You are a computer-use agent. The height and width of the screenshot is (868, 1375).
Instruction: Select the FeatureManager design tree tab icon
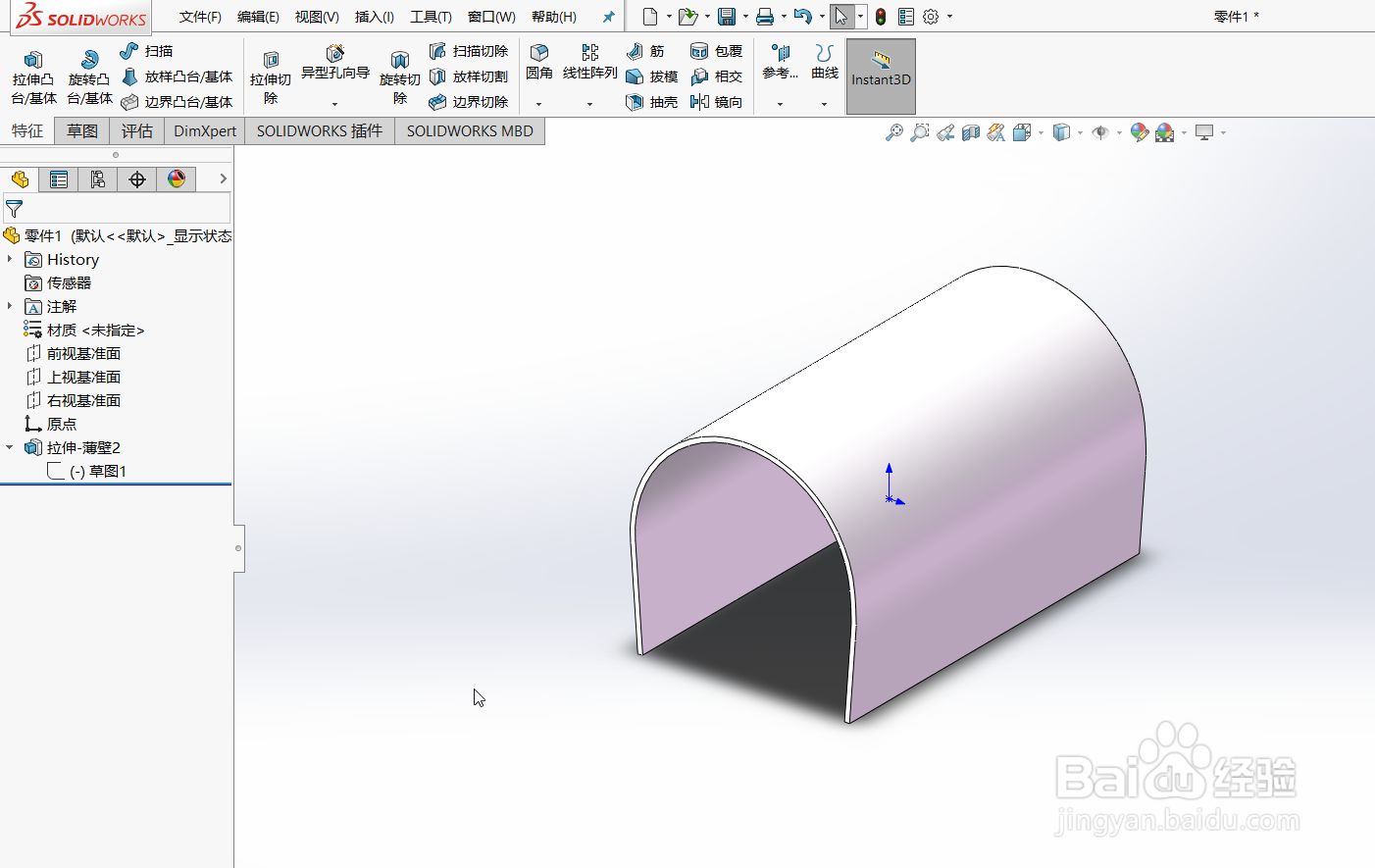20,179
